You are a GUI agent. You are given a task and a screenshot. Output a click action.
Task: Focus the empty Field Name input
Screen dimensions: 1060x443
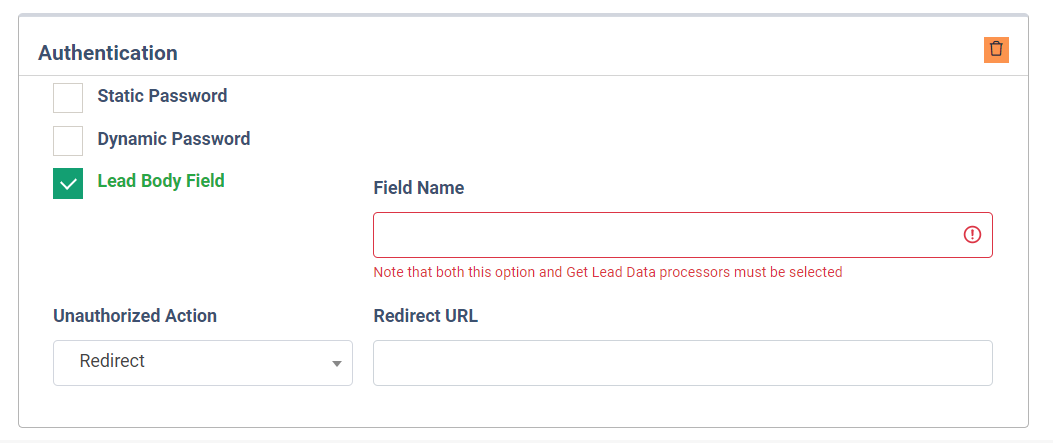[x=683, y=235]
